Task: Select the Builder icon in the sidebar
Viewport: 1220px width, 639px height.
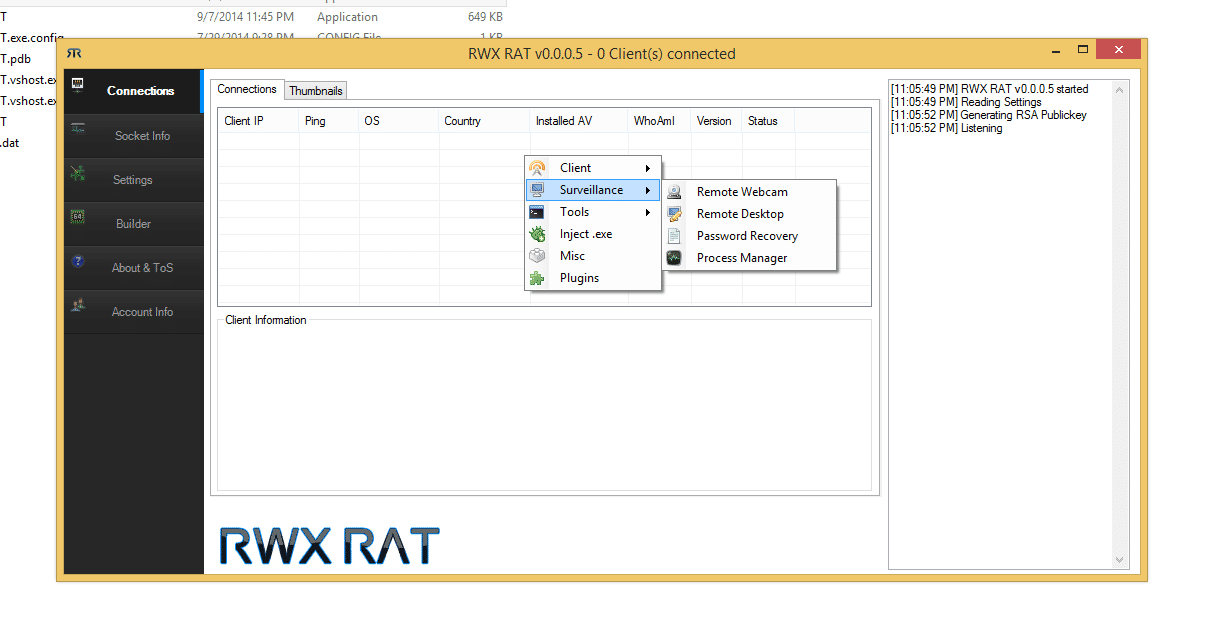Action: tap(78, 217)
